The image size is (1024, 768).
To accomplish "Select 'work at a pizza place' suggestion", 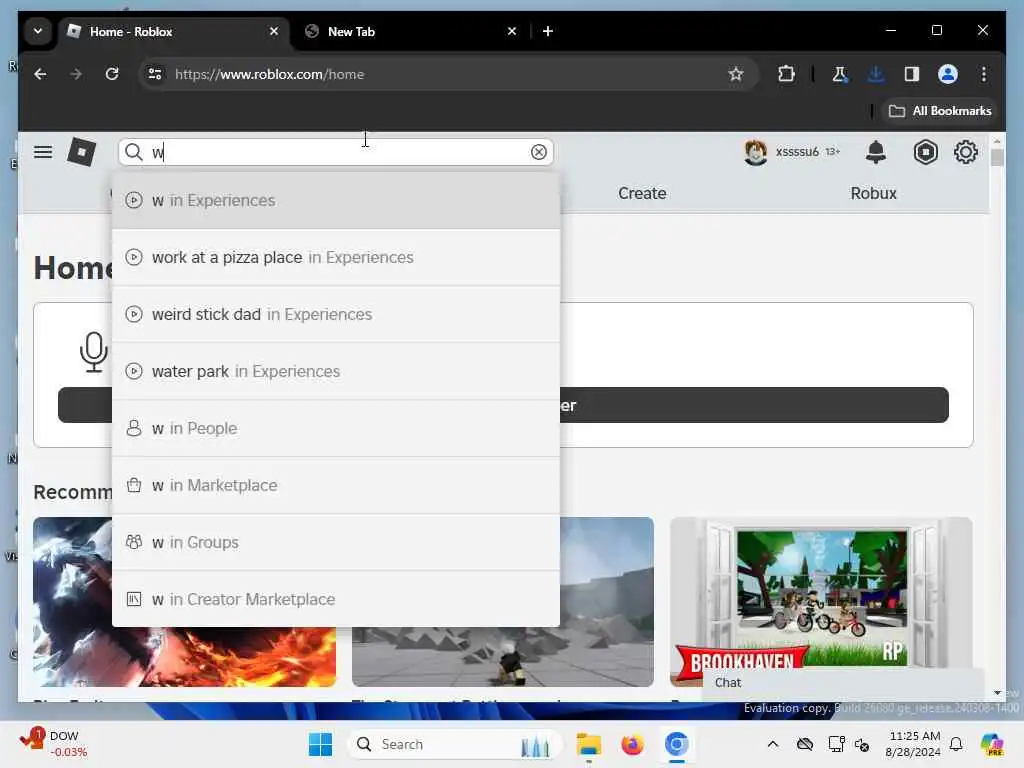I will (x=336, y=257).
